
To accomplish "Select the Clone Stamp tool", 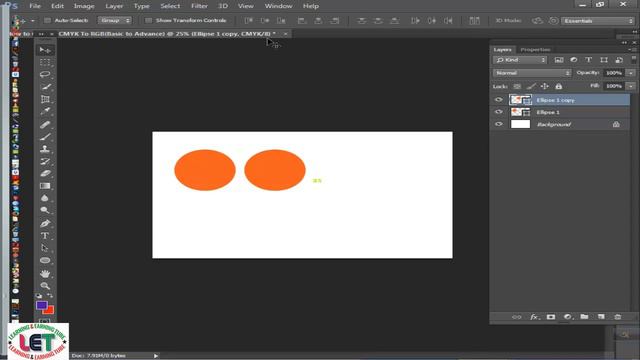I will point(45,149).
